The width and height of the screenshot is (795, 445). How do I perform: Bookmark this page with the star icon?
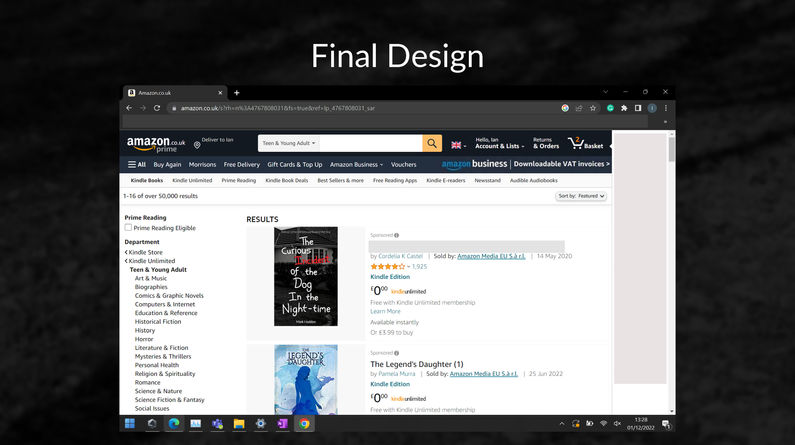[593, 108]
